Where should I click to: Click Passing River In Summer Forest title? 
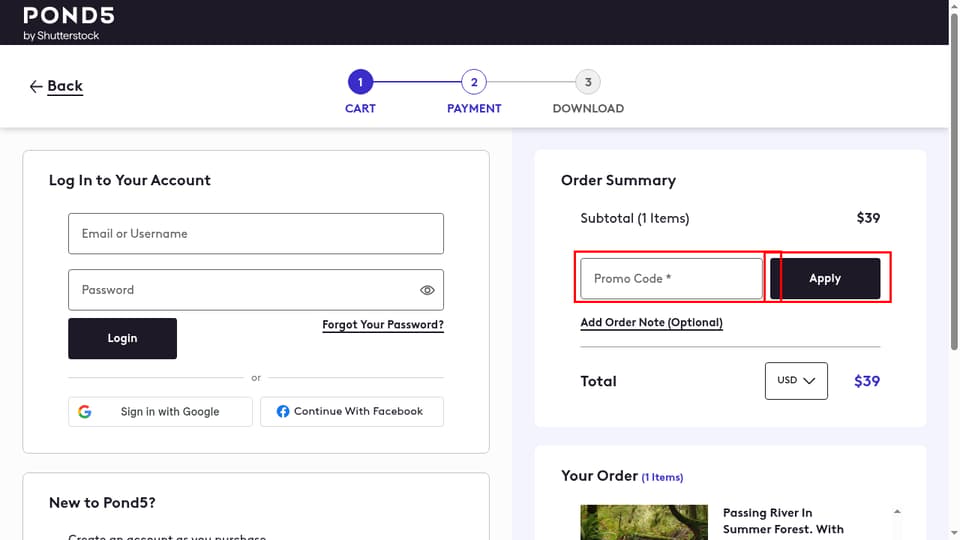[x=783, y=521]
